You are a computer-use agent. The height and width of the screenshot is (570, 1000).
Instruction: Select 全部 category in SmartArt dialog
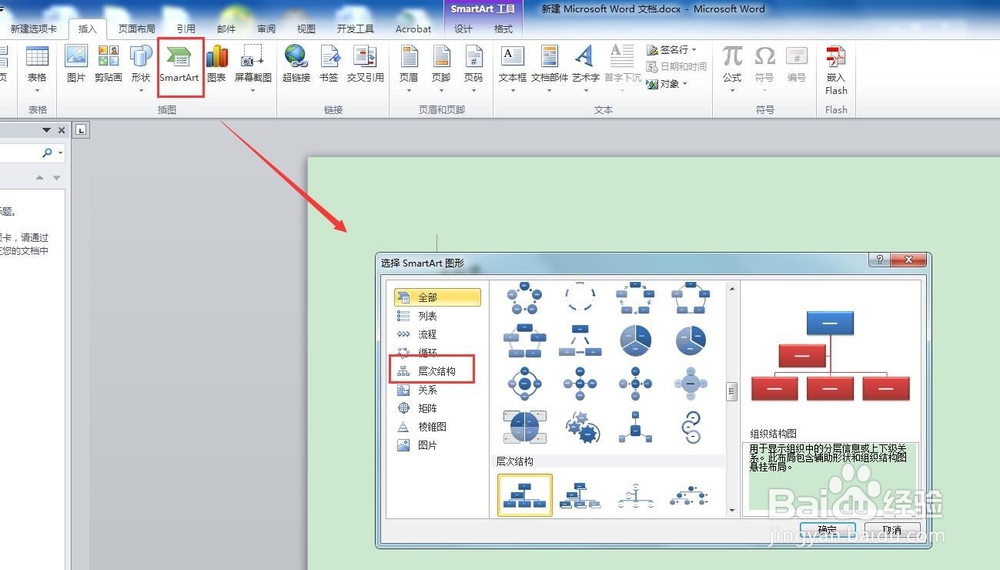pos(438,297)
